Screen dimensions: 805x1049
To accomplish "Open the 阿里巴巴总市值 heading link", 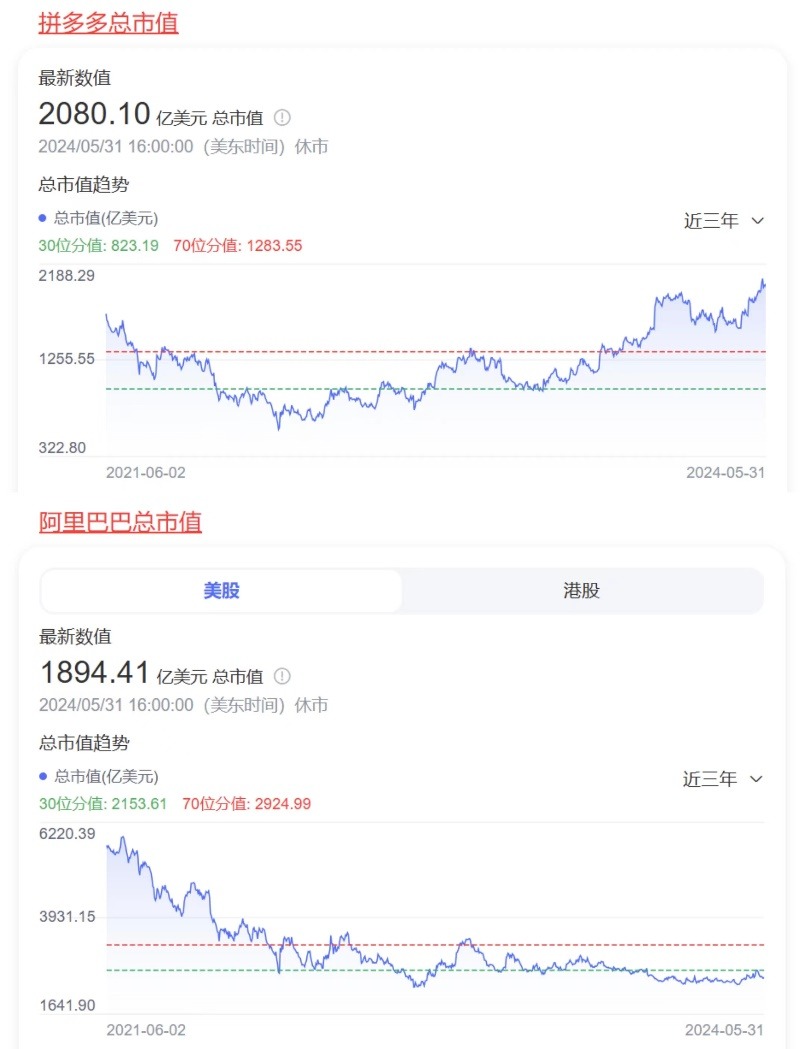I will pyautogui.click(x=120, y=521).
